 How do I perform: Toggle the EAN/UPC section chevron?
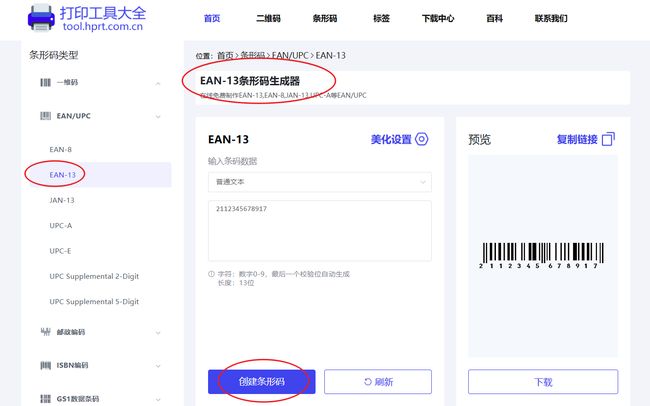click(x=158, y=117)
